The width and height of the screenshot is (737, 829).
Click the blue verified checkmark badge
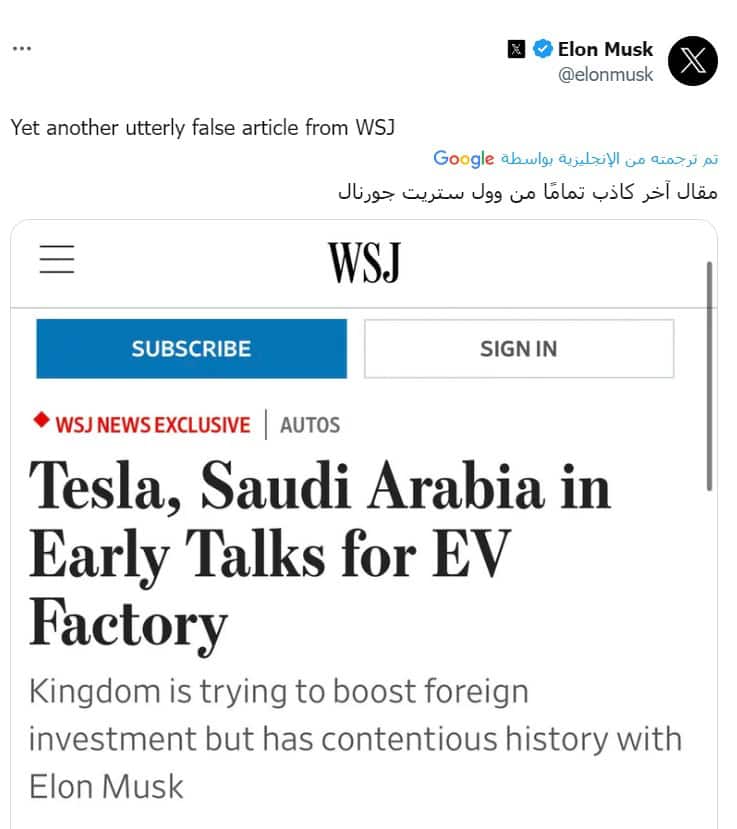pos(543,49)
